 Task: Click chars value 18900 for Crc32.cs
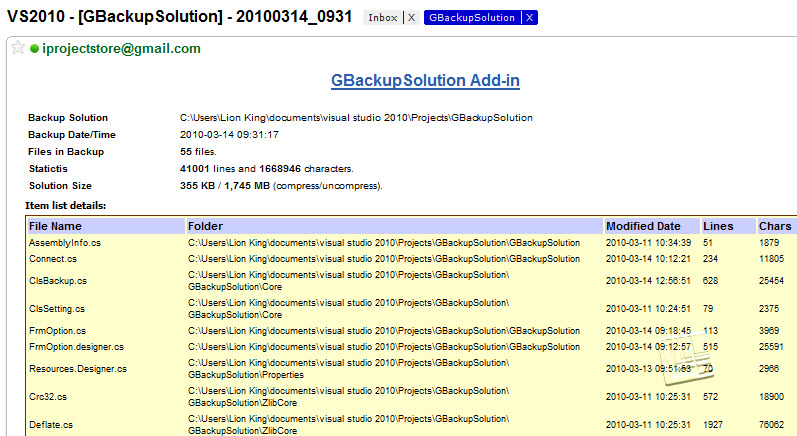pos(772,397)
